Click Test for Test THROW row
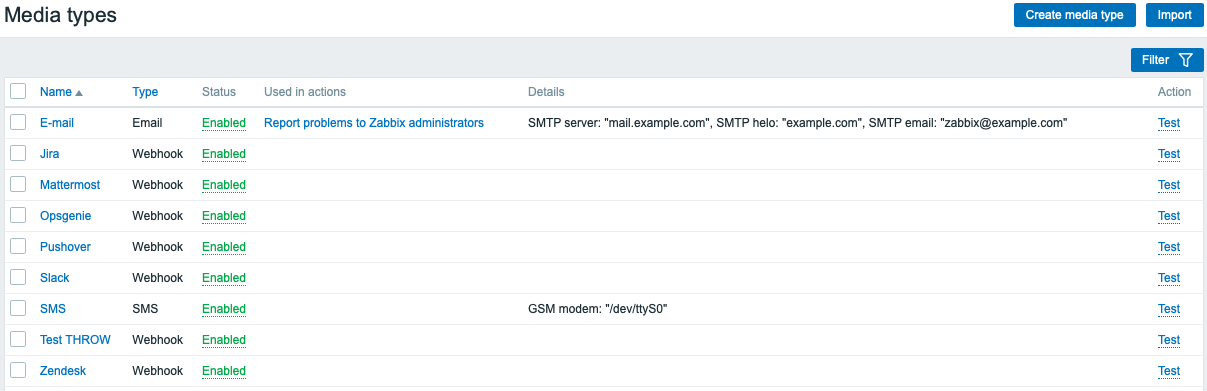Image resolution: width=1207 pixels, height=391 pixels. (1169, 340)
